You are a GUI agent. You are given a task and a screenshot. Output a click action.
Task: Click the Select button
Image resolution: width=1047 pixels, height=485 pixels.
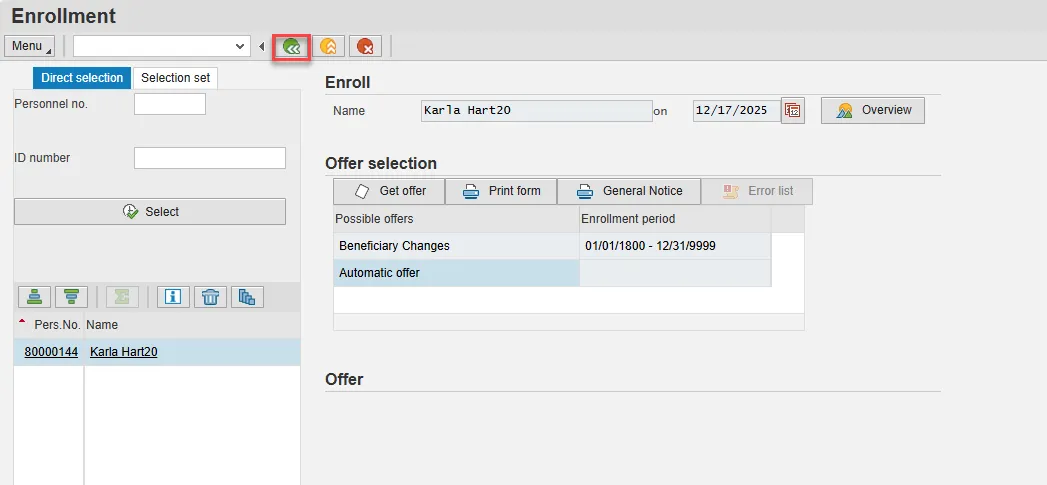tap(150, 212)
